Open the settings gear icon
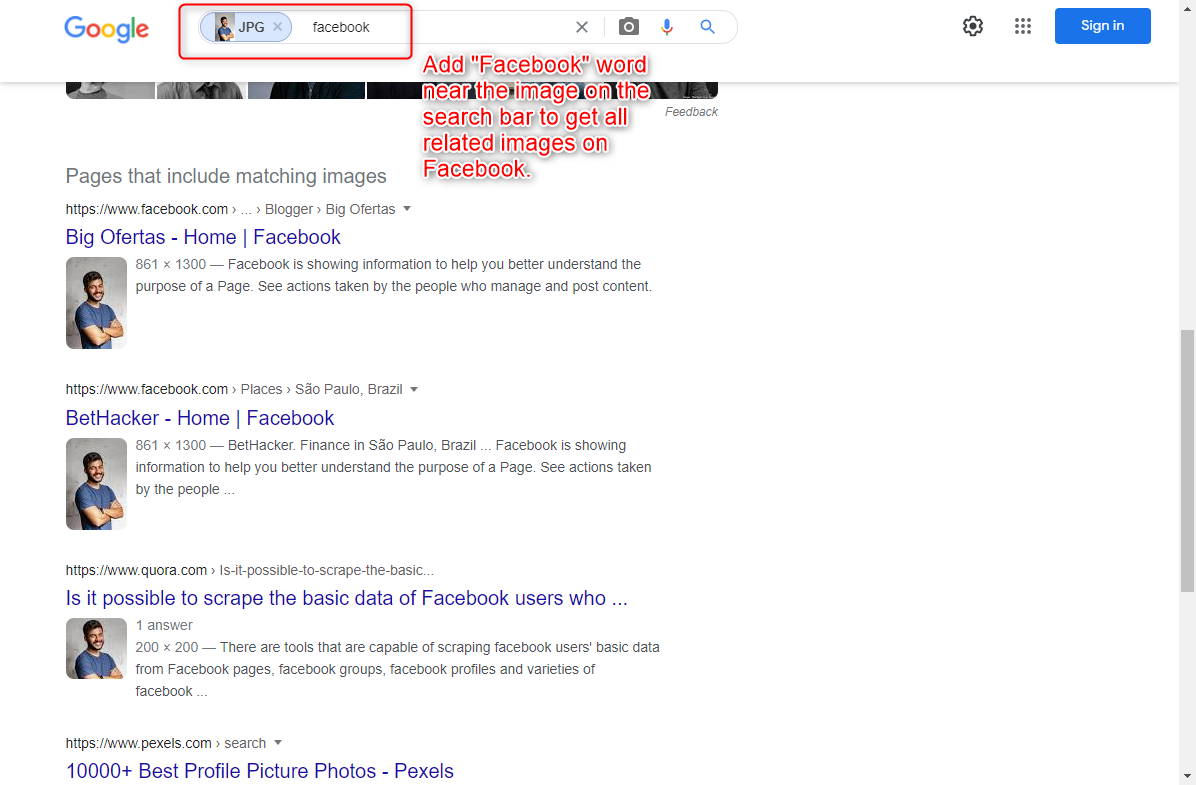 pos(973,26)
